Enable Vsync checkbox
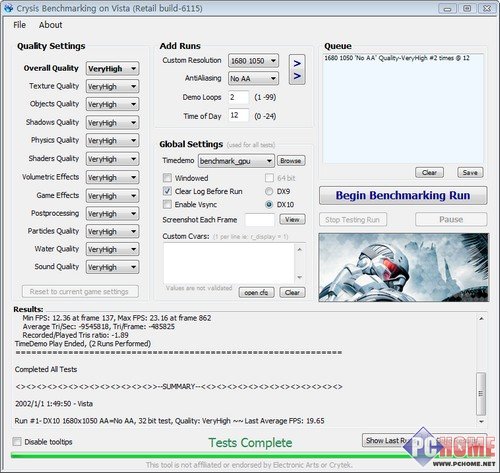 coord(167,204)
